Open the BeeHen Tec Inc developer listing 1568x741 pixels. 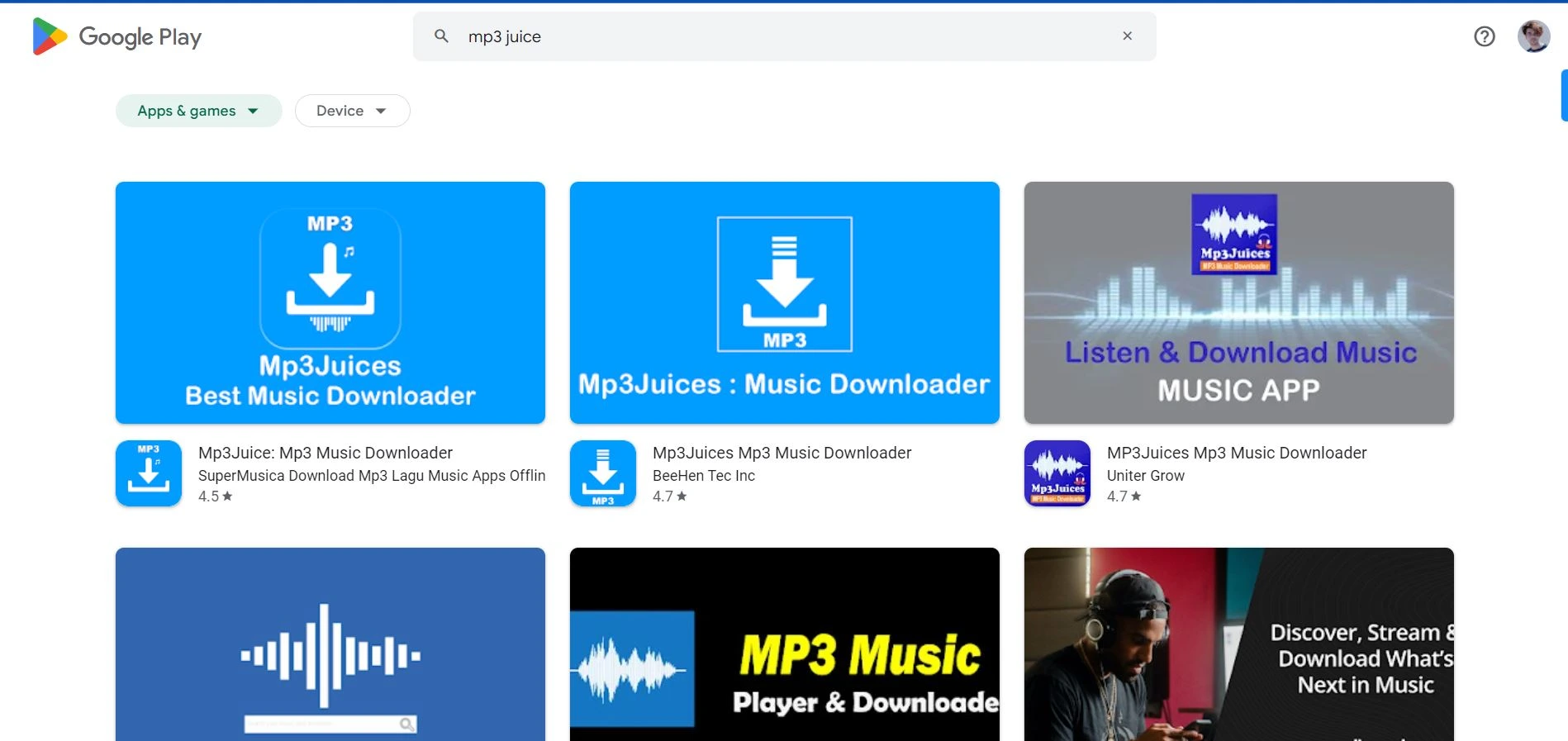click(704, 476)
